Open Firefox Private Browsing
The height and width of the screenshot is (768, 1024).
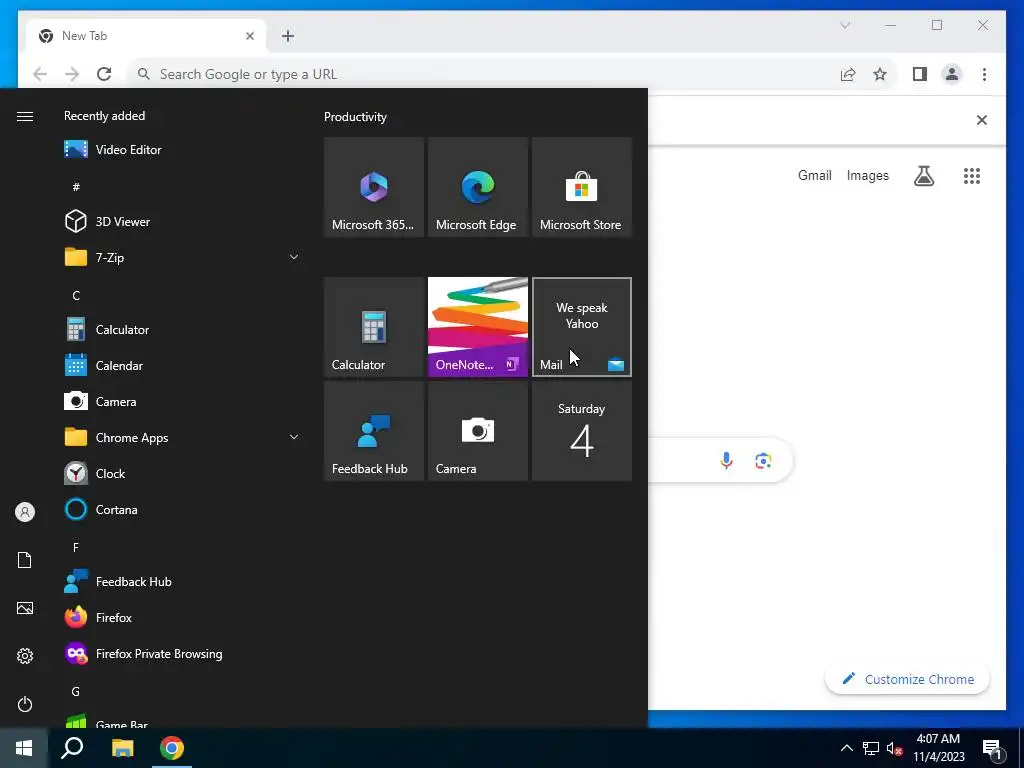coord(181,654)
